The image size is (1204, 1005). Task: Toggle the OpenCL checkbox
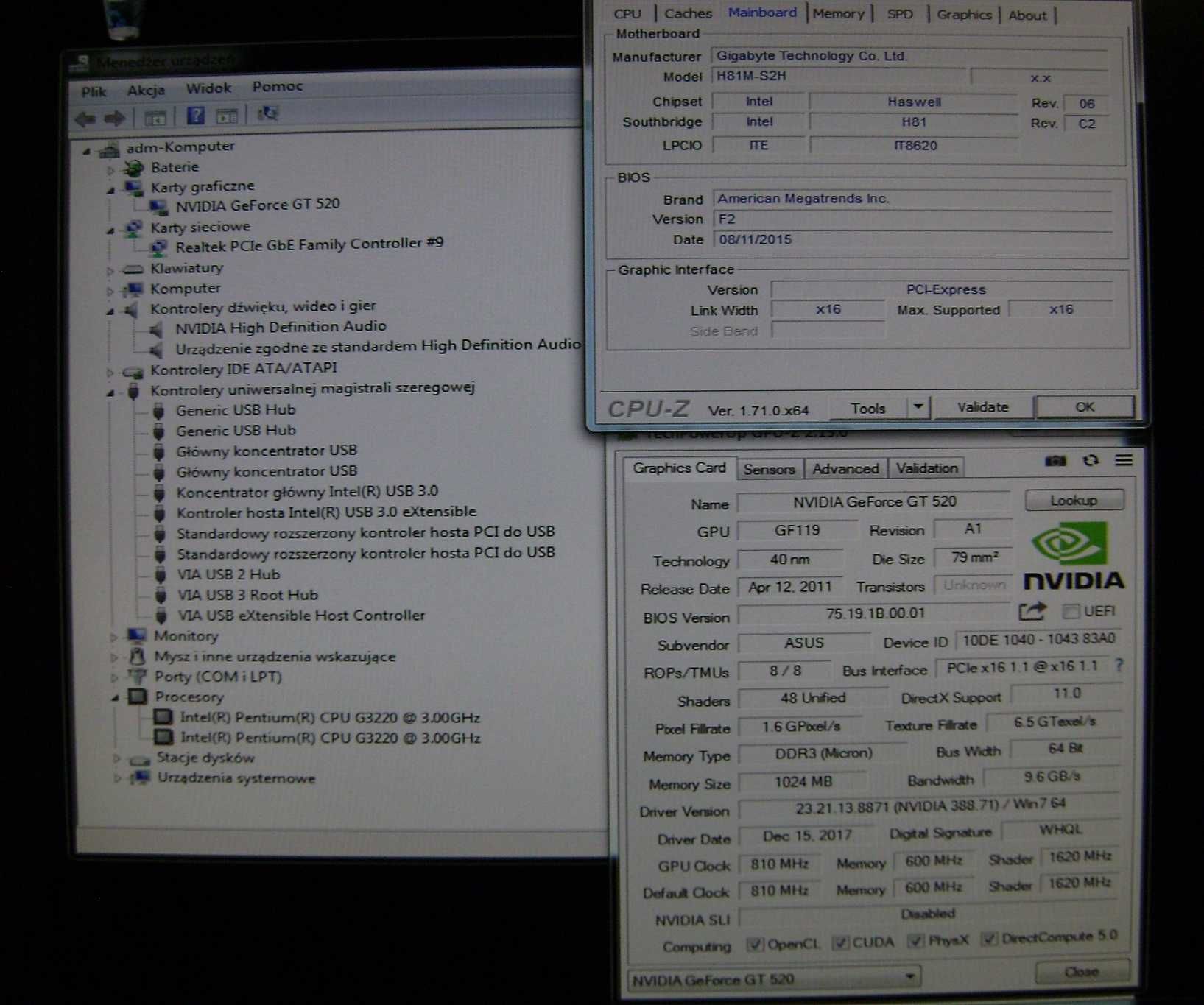coord(755,944)
